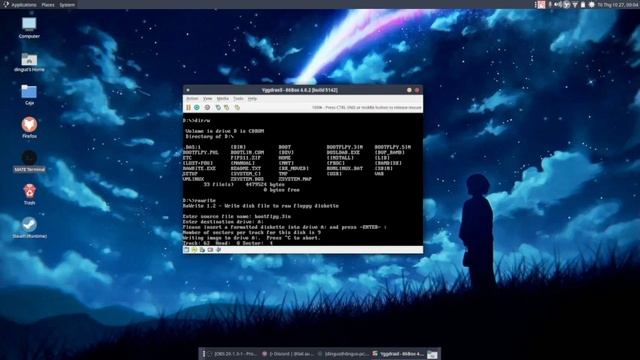This screenshot has width=640, height=360.
Task: Open the Action menu in 86Box
Action: pyautogui.click(x=192, y=99)
